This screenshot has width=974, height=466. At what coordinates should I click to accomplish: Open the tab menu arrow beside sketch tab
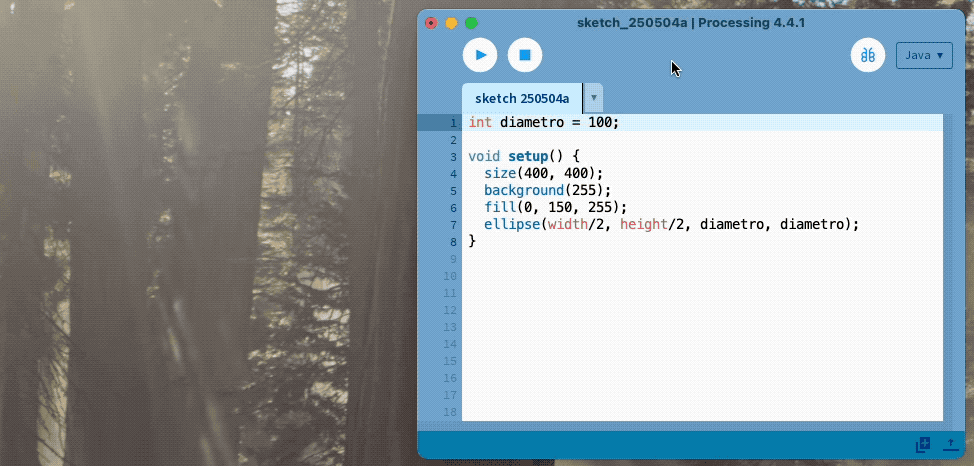[594, 98]
